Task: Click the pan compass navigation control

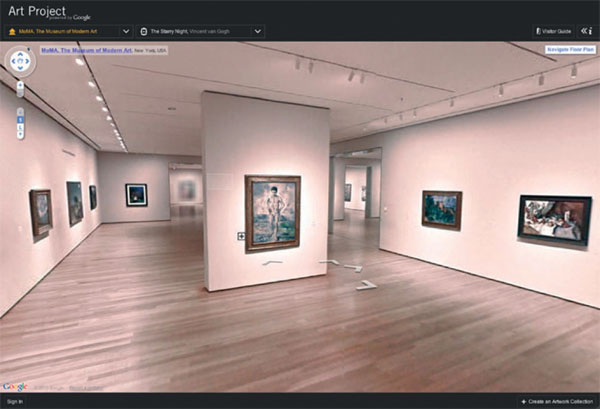Action: (20, 61)
